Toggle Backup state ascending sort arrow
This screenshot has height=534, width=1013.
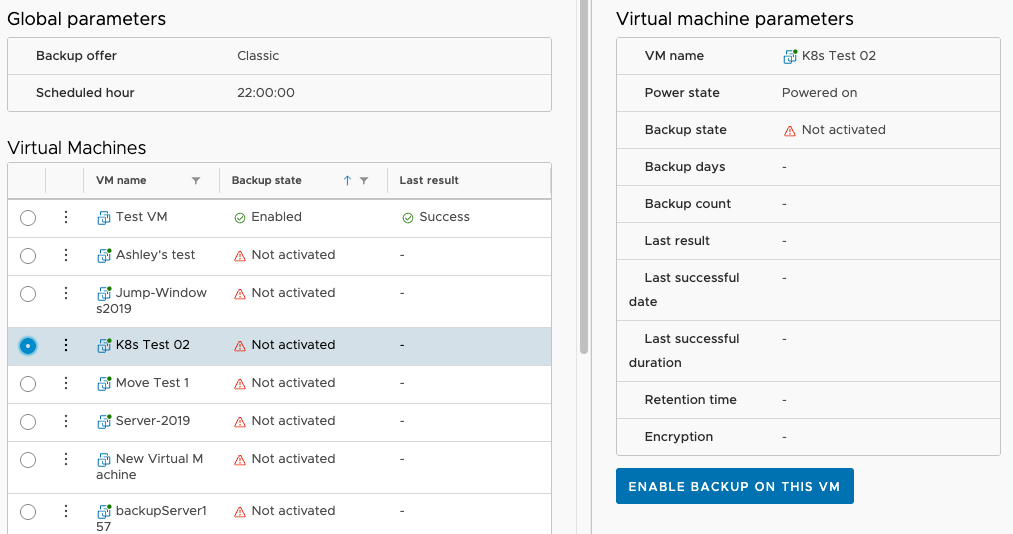point(347,181)
